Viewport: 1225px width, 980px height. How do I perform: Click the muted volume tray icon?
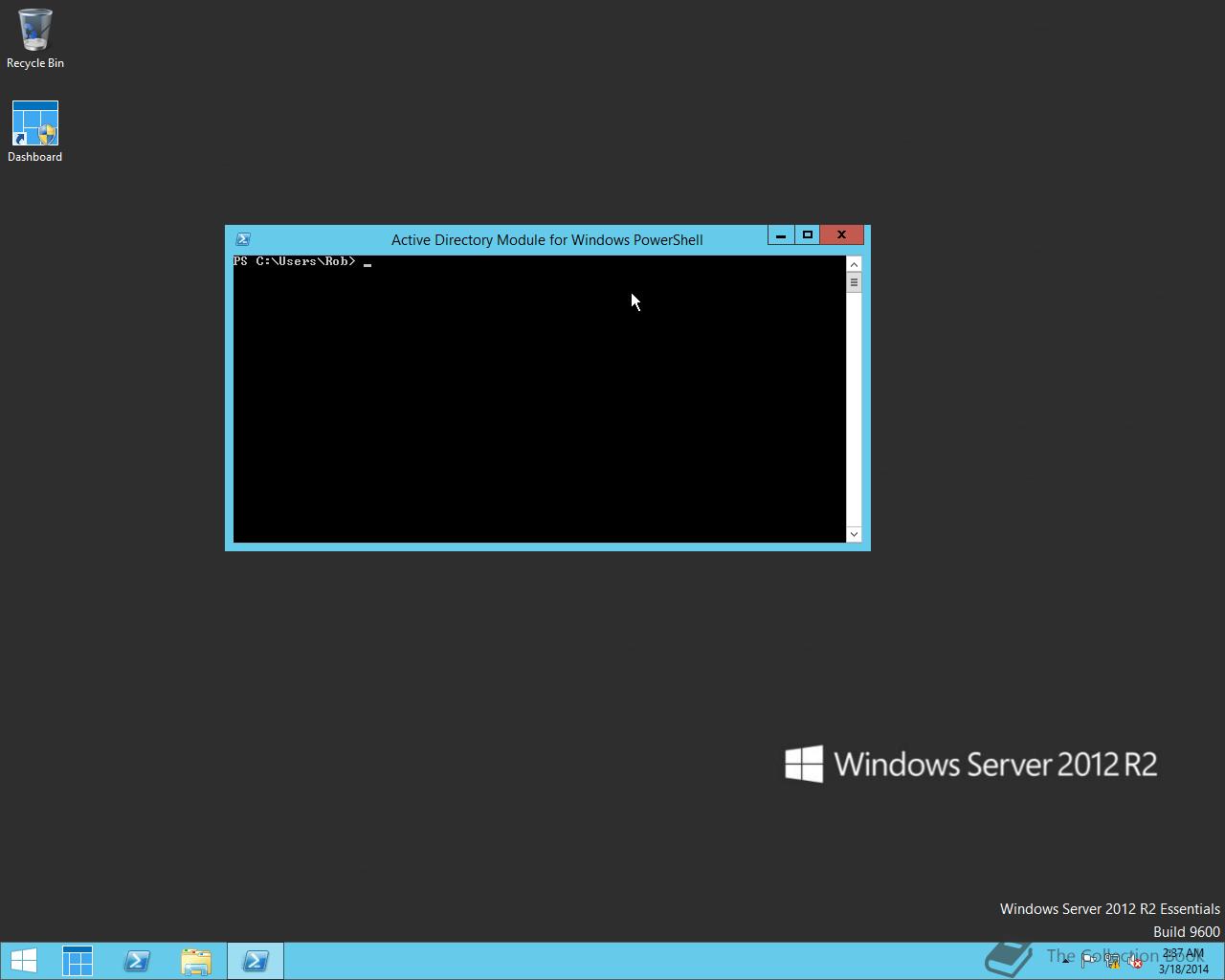click(x=1135, y=962)
